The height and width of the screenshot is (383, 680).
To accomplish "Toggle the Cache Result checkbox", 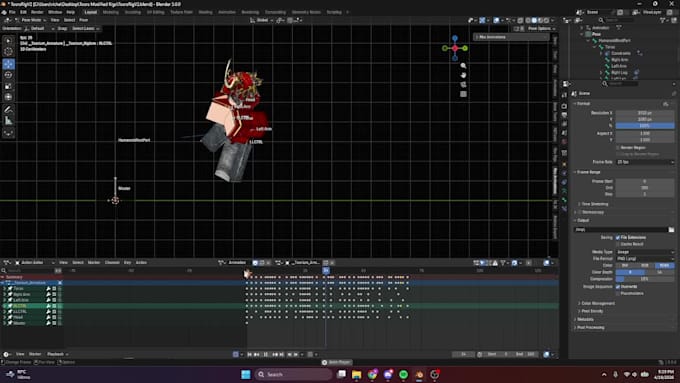I will coord(618,244).
